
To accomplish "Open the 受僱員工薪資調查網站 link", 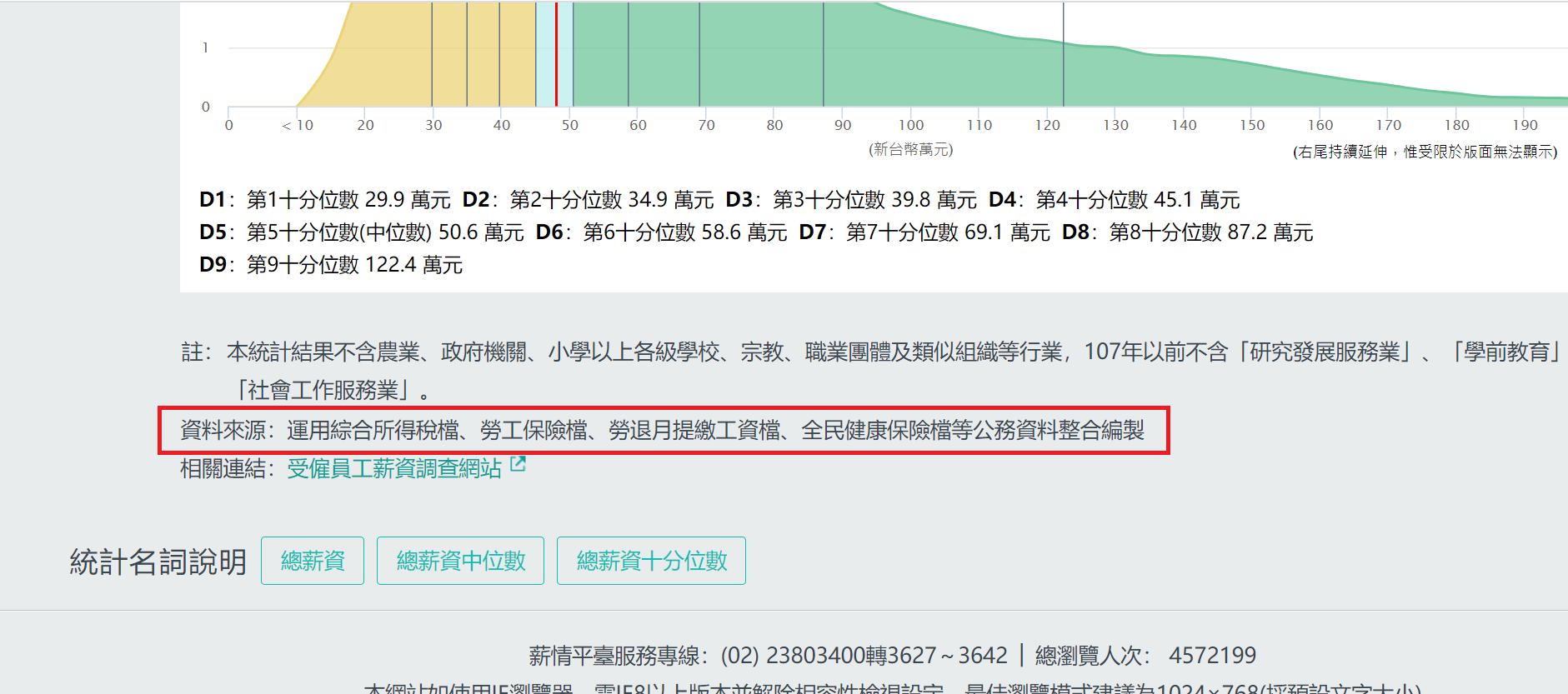I will 393,469.
